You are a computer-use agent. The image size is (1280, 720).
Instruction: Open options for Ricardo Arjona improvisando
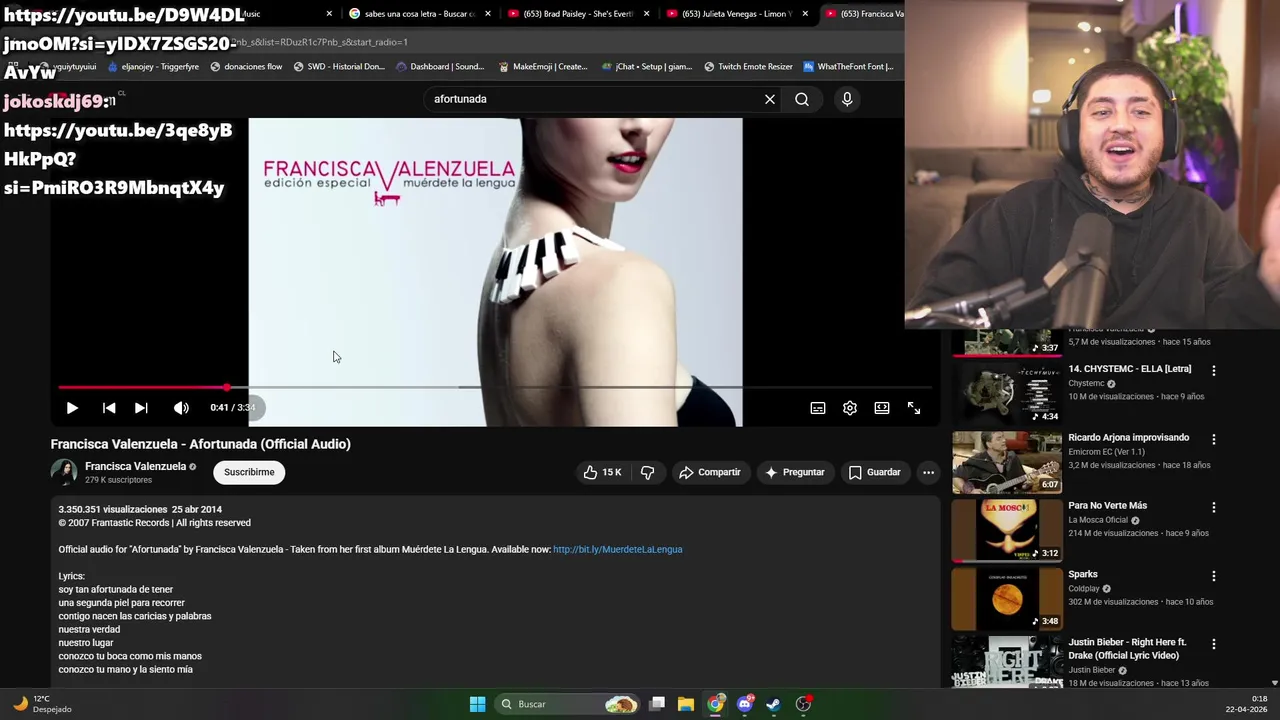tap(1214, 439)
